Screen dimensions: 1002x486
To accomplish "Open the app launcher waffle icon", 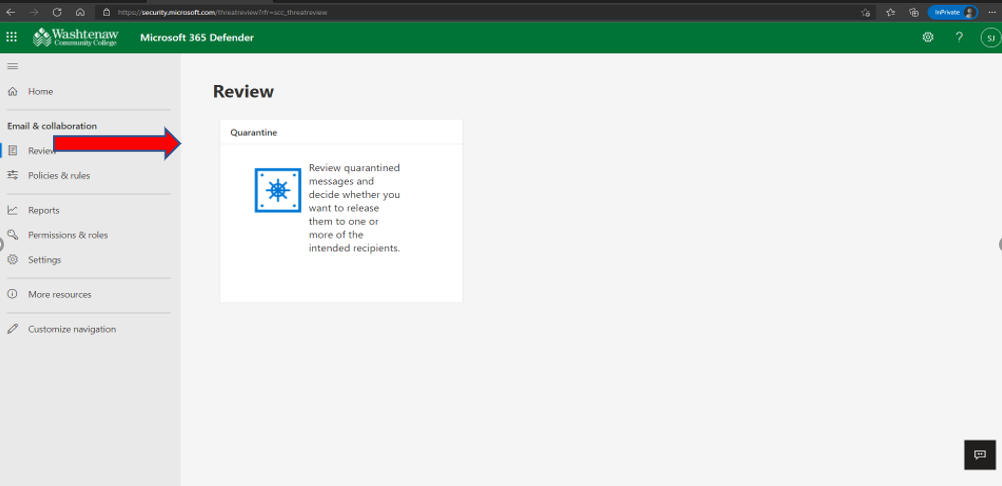I will (x=12, y=38).
